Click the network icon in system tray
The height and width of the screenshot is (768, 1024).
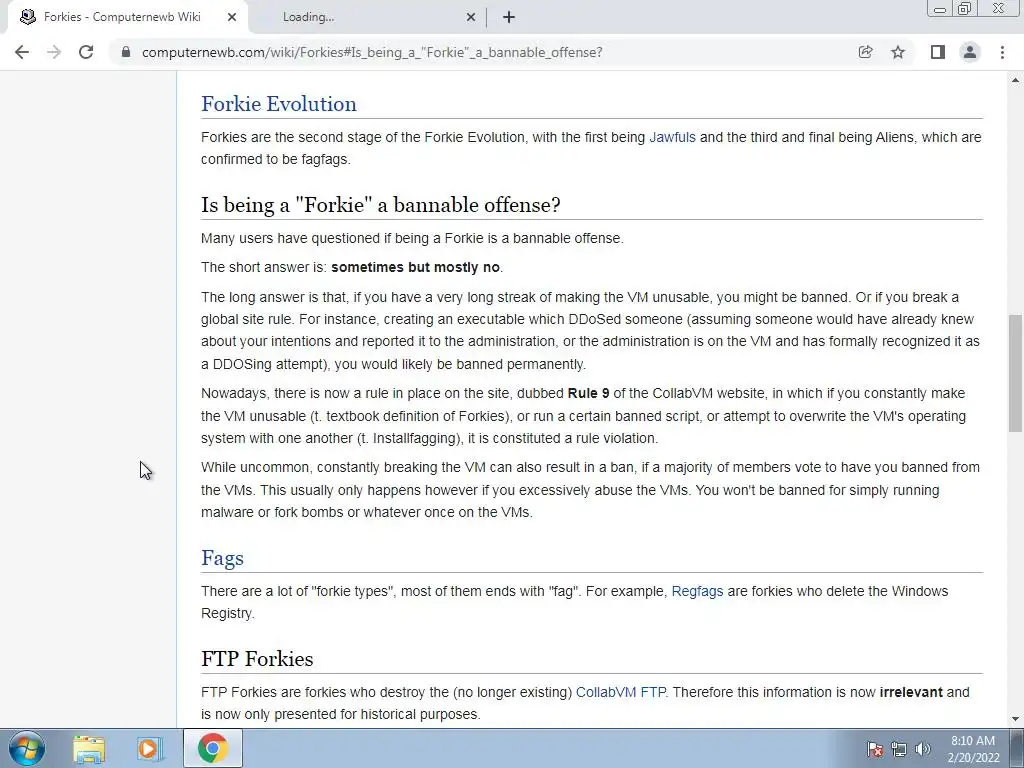click(x=899, y=749)
